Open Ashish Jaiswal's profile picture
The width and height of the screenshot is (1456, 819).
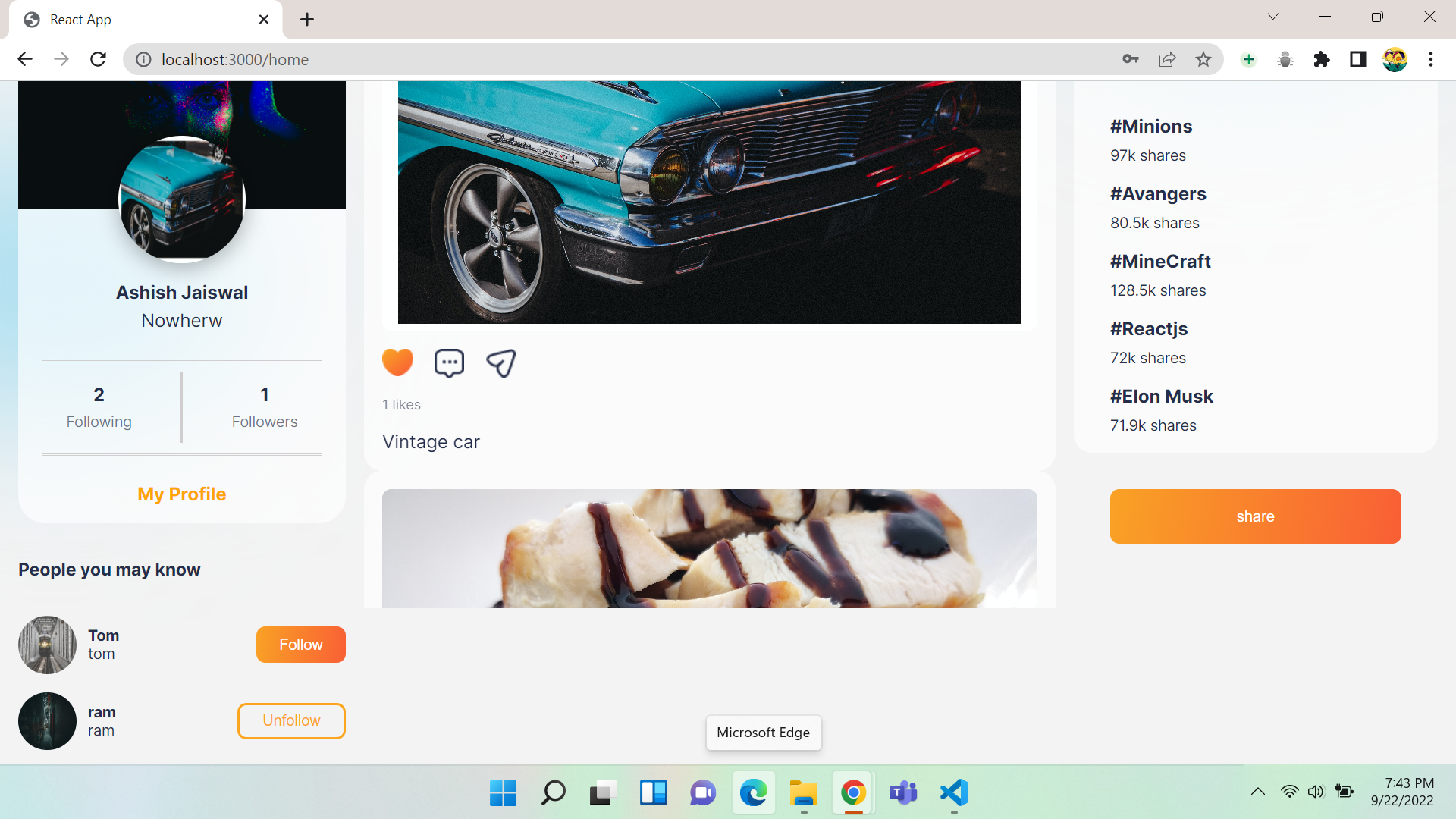pyautogui.click(x=181, y=199)
